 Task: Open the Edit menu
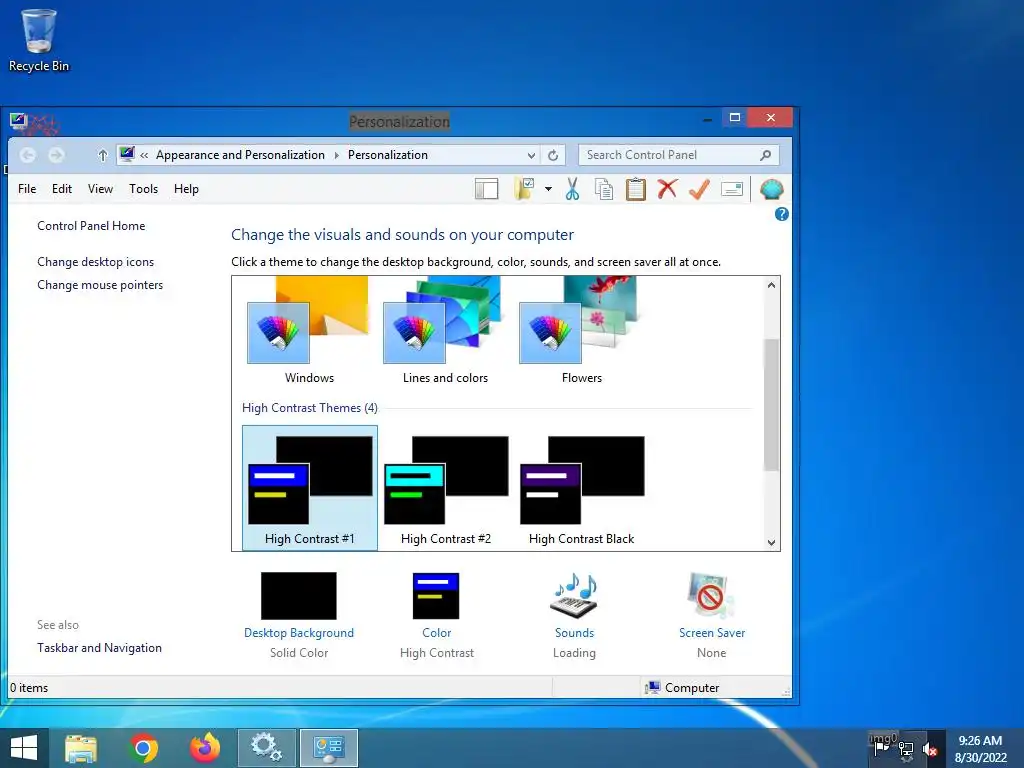tap(62, 189)
